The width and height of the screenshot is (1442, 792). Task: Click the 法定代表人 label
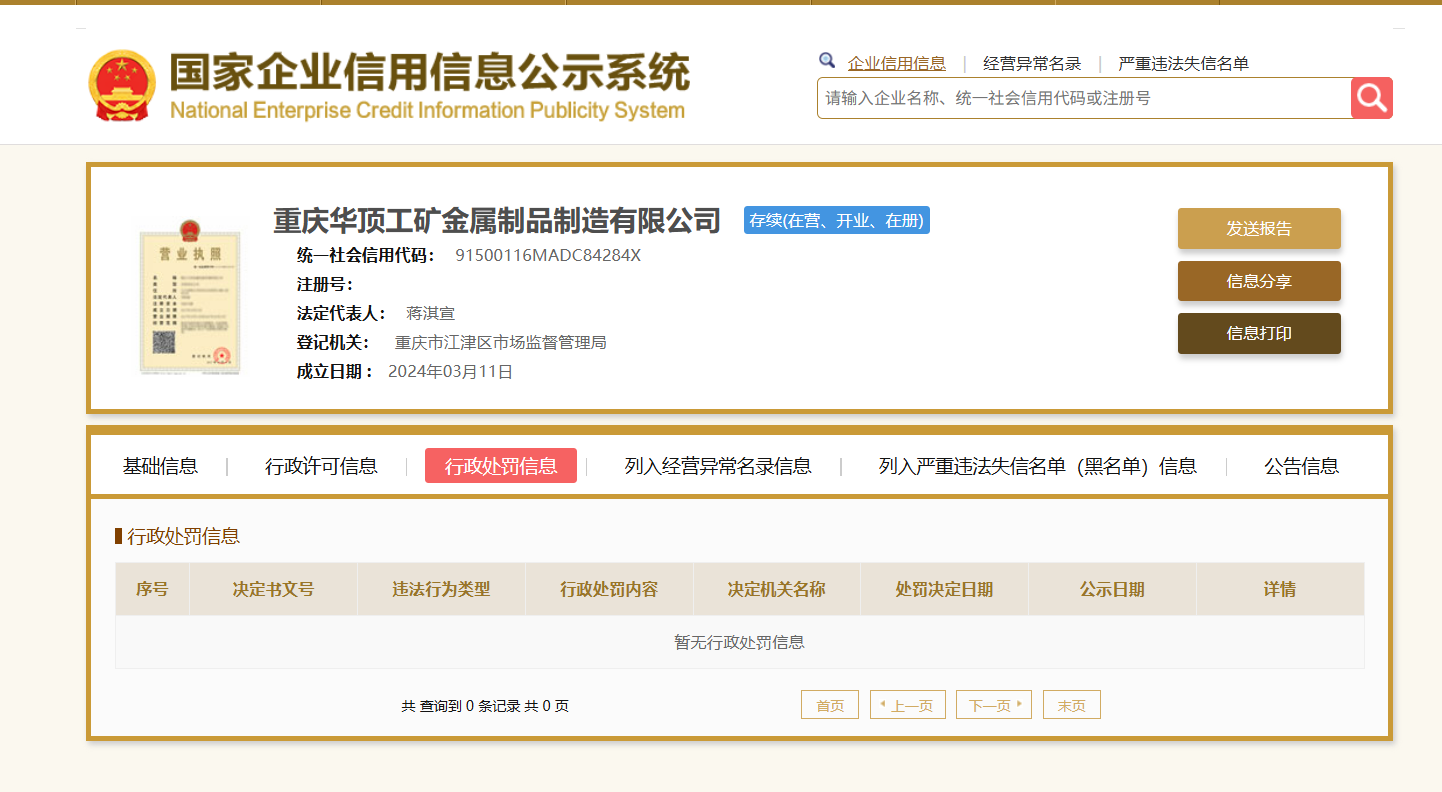click(x=342, y=313)
